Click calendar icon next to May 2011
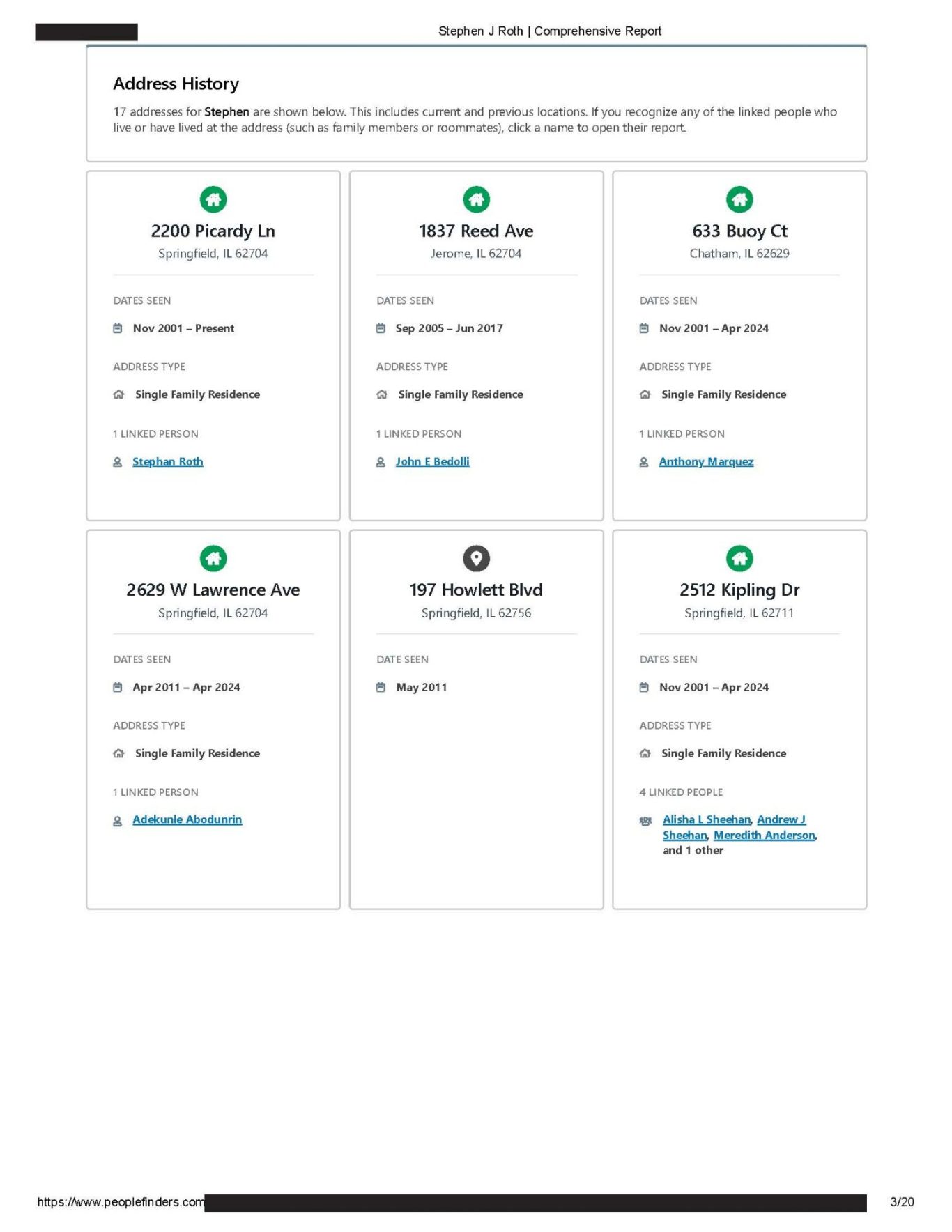This screenshot has height=1232, width=952. coord(381,687)
